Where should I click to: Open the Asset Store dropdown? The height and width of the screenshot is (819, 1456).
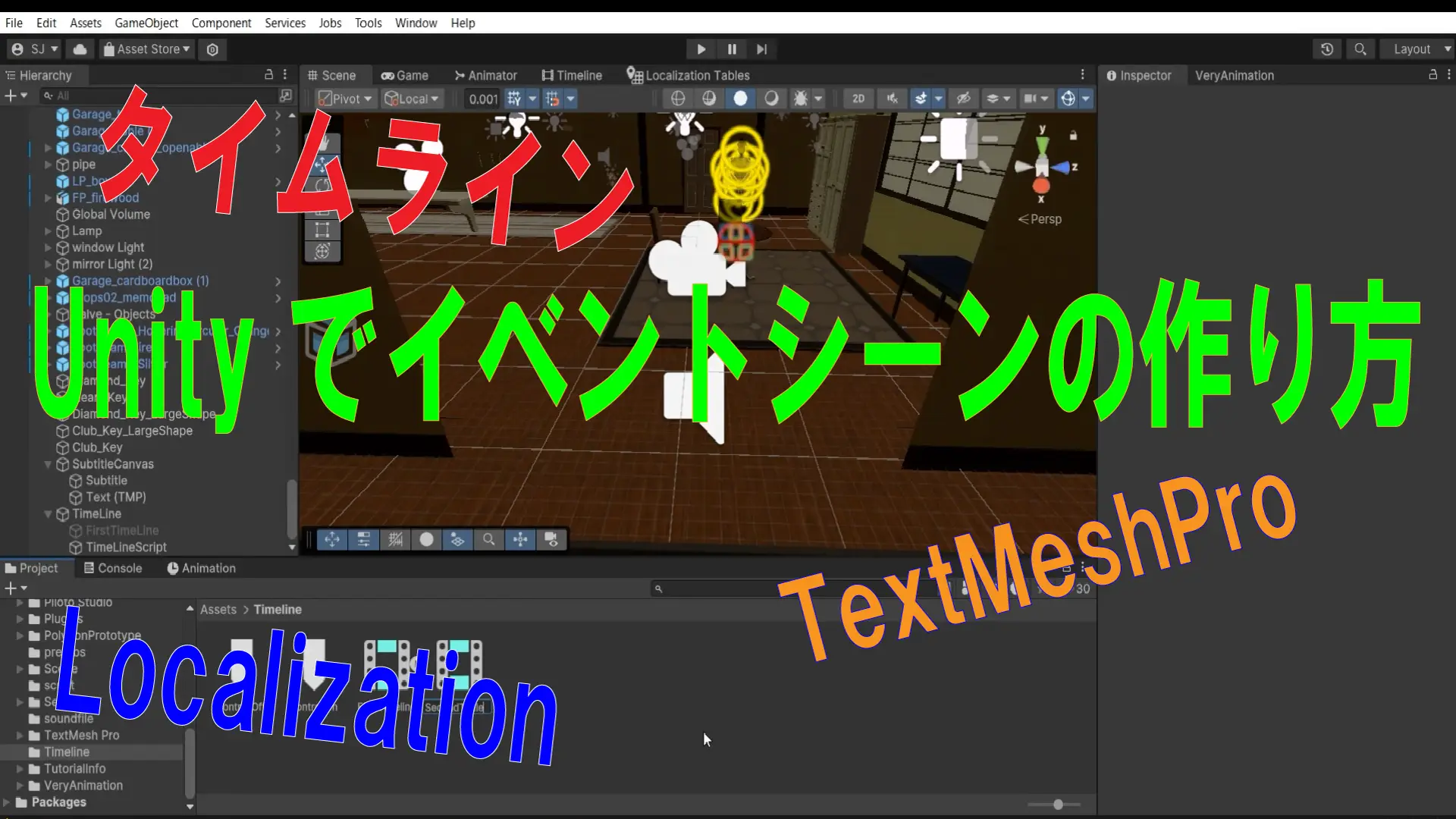tap(146, 49)
